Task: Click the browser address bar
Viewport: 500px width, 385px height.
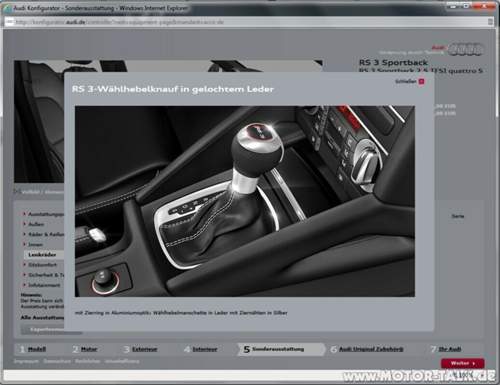Action: [248, 22]
